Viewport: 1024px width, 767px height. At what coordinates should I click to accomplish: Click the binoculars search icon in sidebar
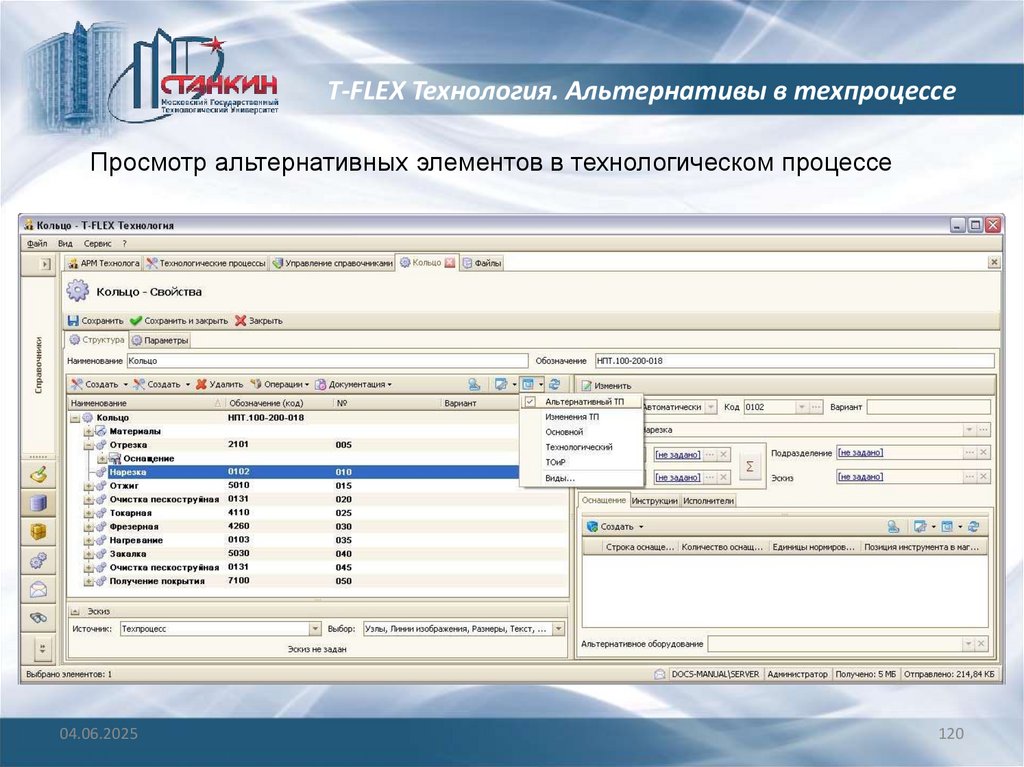click(x=39, y=617)
